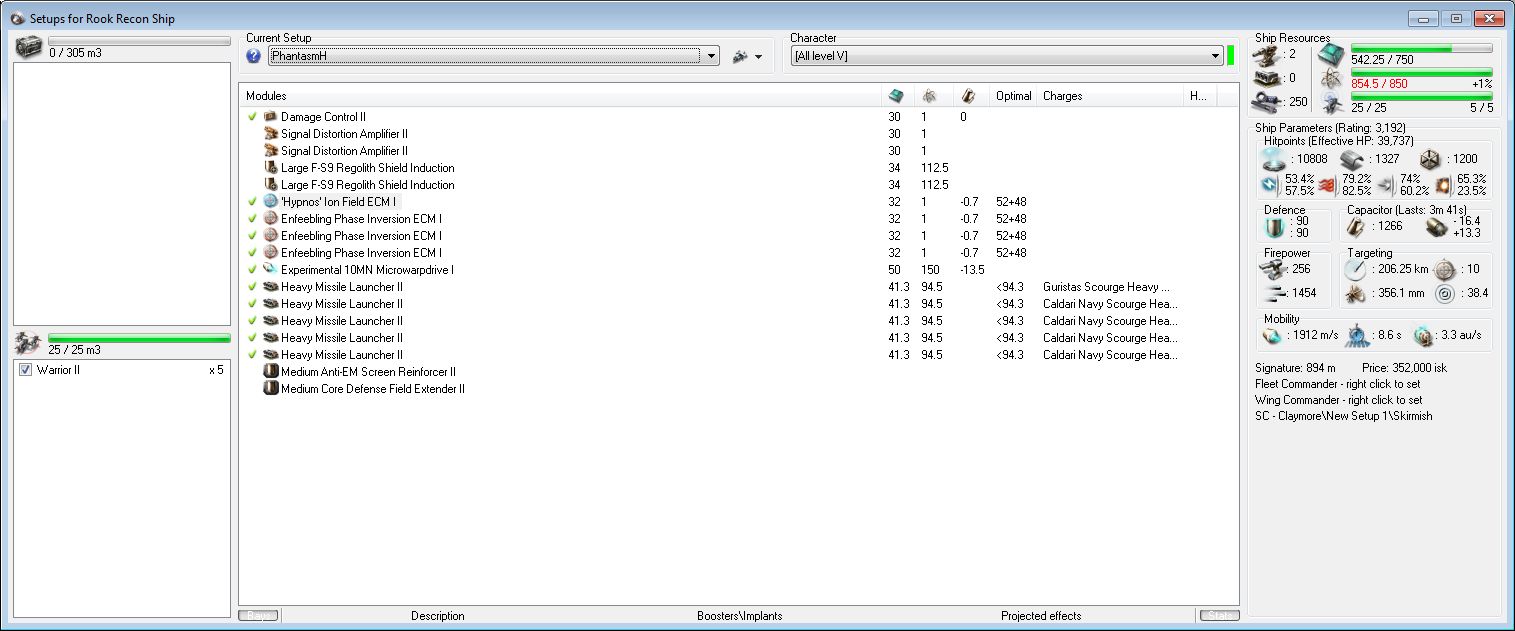Click the powergrid icon next to 854.5 / 850
Screen dimensions: 1515x631
tap(1330, 78)
